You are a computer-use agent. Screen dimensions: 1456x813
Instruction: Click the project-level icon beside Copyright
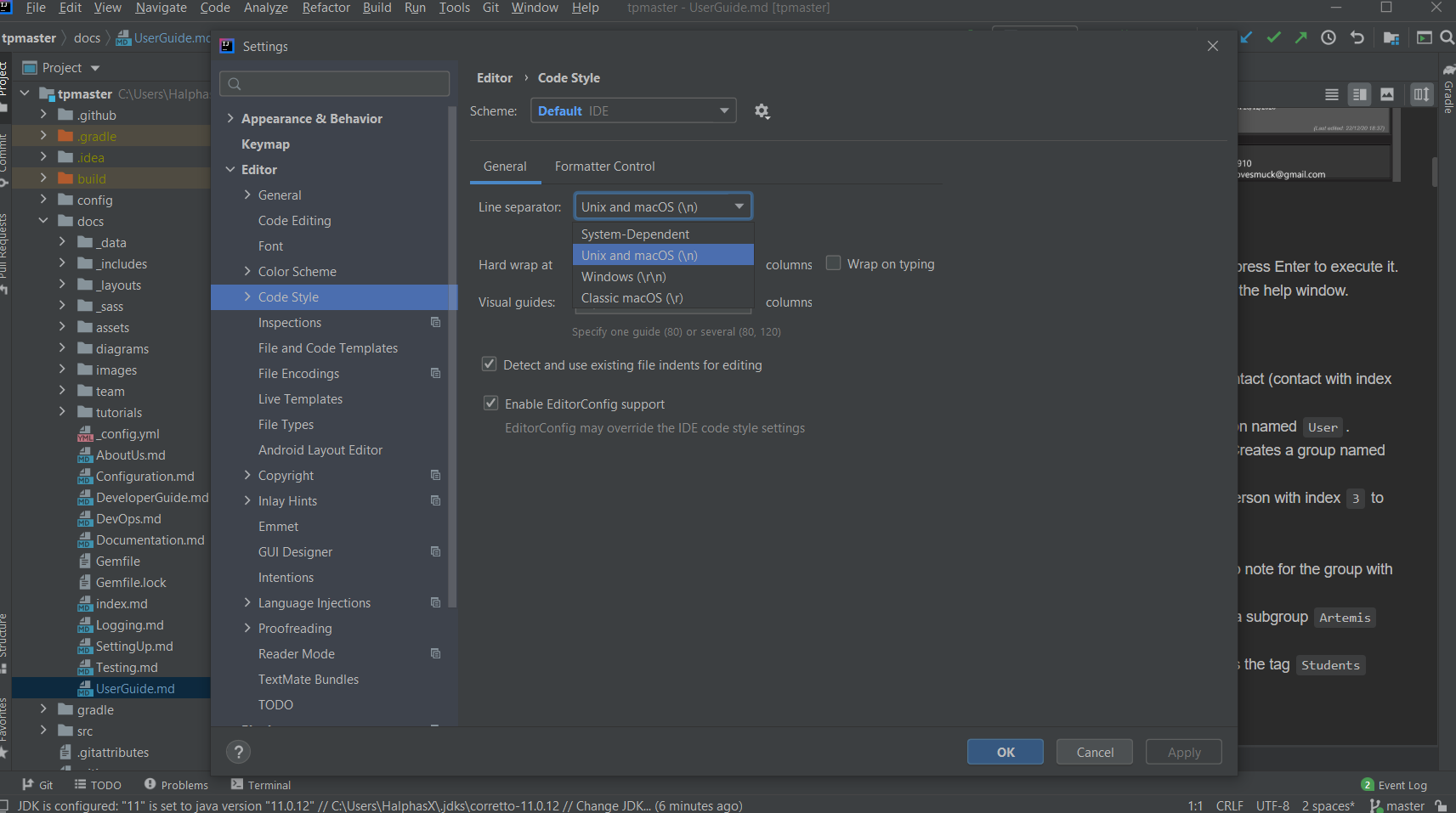pyautogui.click(x=435, y=475)
